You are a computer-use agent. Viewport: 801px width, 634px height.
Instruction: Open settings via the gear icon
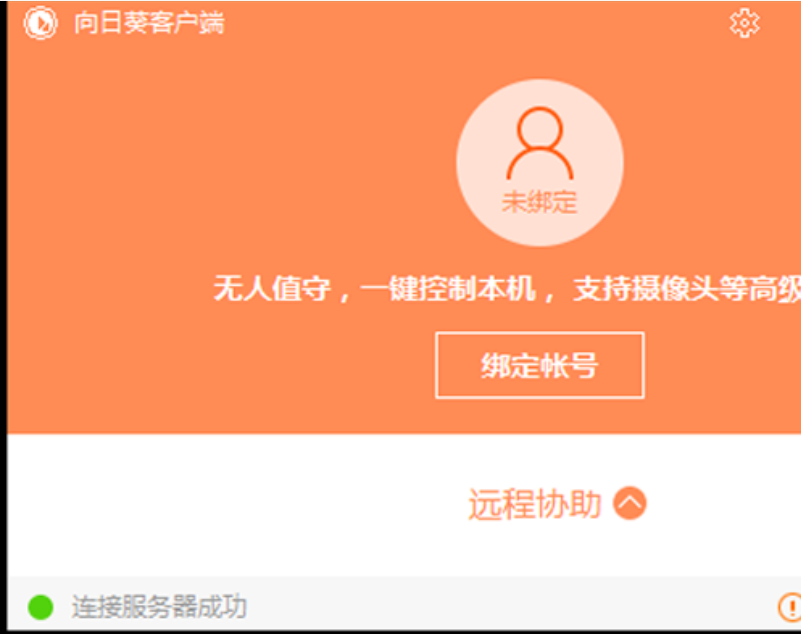(744, 23)
